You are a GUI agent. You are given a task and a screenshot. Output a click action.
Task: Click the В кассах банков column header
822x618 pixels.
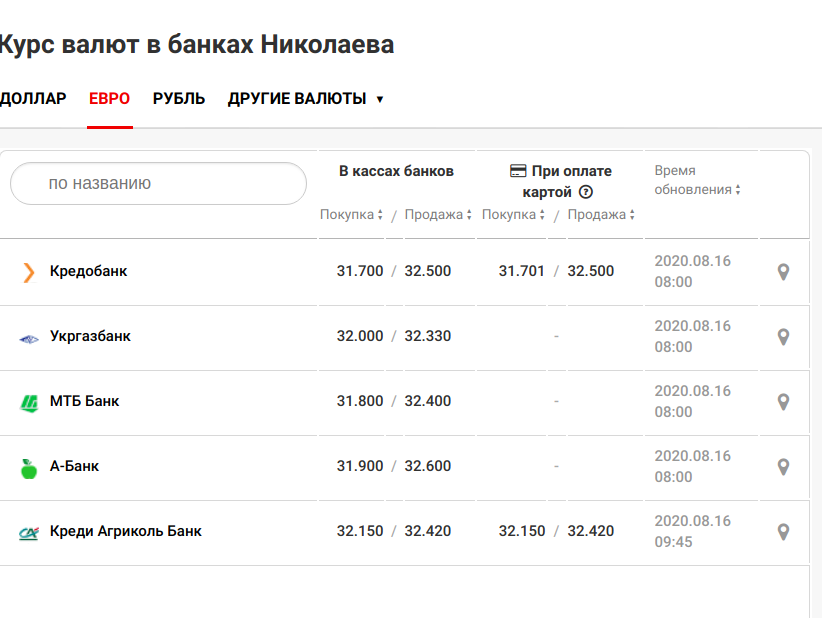396,171
